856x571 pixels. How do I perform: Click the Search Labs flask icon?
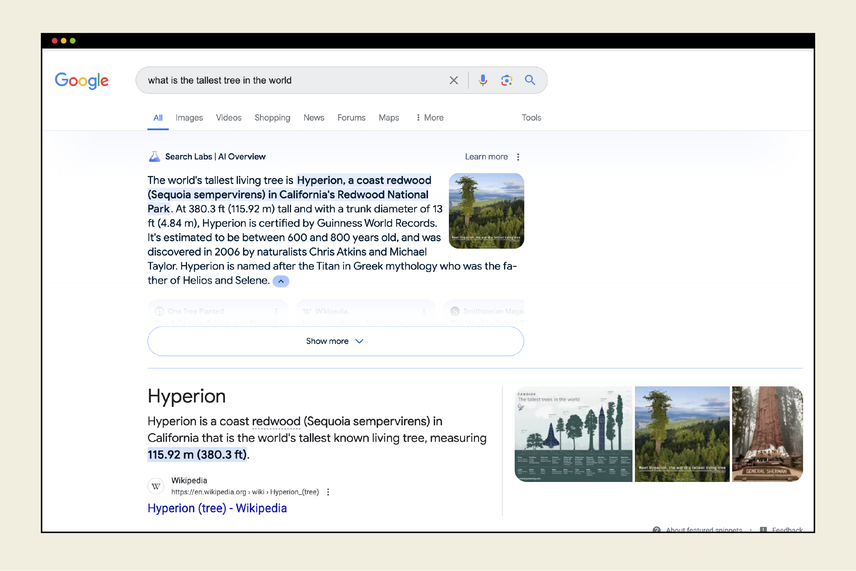click(154, 157)
